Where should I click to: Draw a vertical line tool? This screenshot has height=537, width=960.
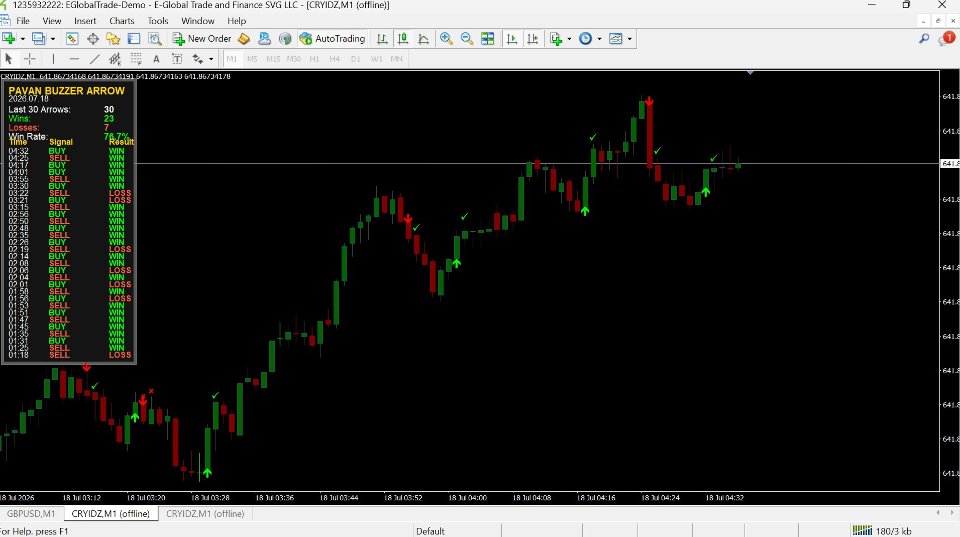click(53, 59)
